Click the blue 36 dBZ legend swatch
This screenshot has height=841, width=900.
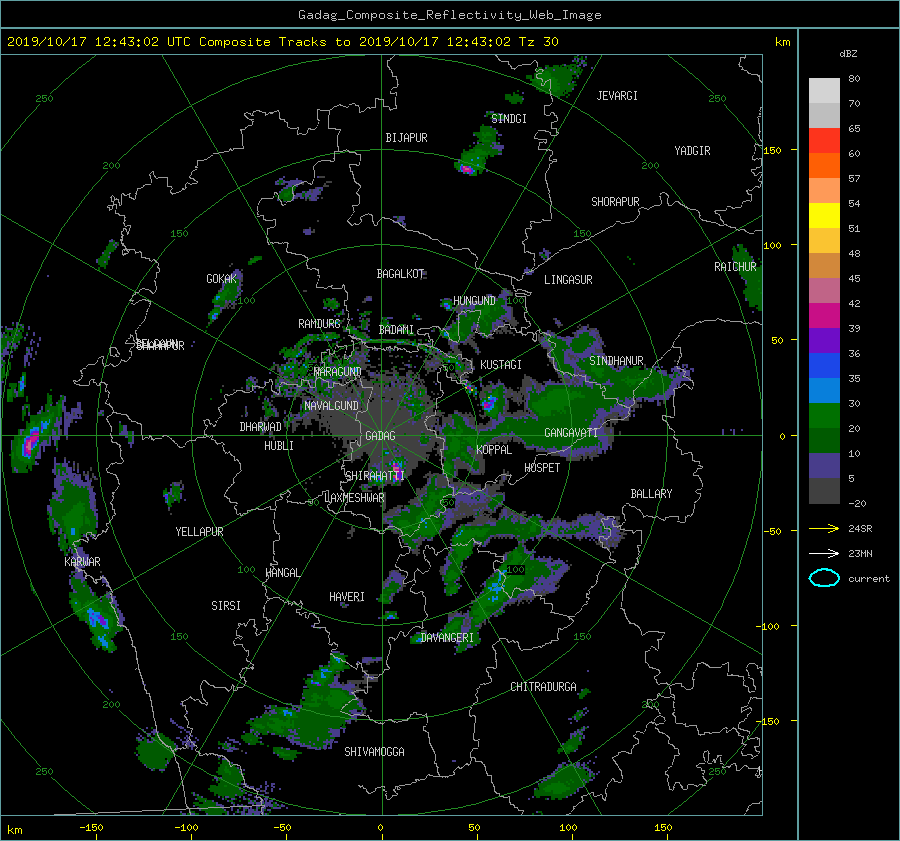coord(824,366)
